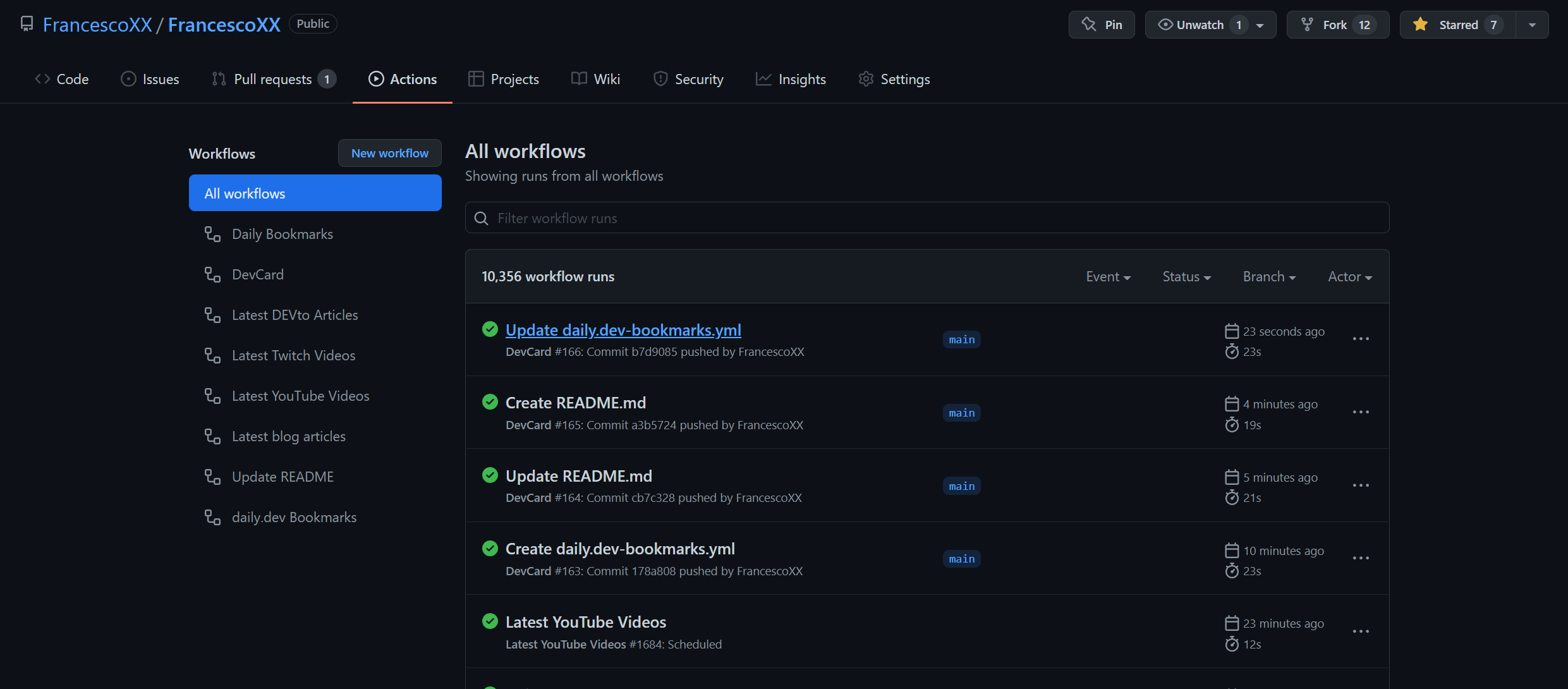Fork the repository with the Fork button
The height and width of the screenshot is (689, 1568).
click(1338, 25)
